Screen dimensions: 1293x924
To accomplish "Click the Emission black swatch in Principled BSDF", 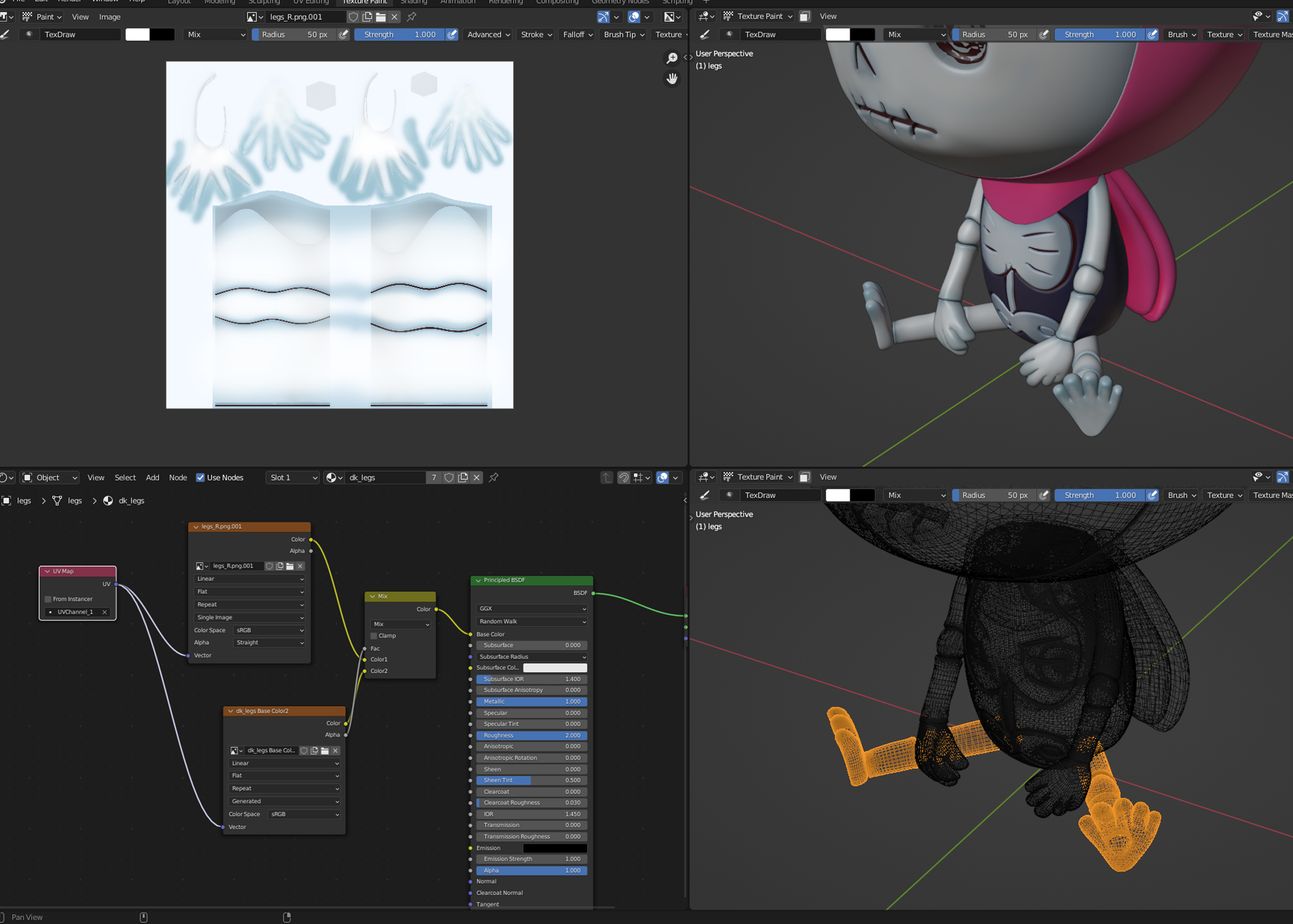I will (x=555, y=848).
